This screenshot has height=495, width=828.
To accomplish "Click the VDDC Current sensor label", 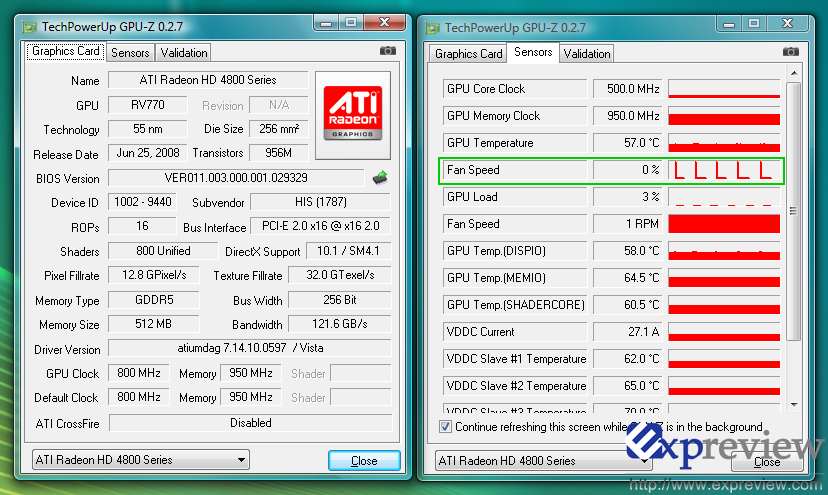I will tap(515, 332).
